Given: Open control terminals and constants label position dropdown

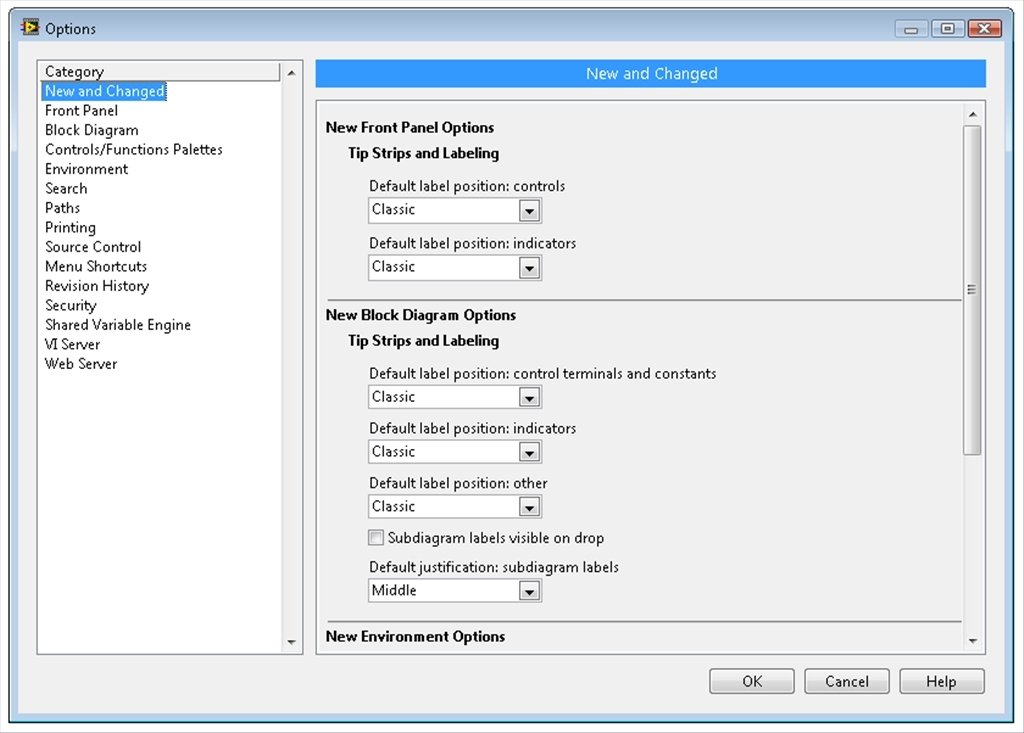Looking at the screenshot, I should (x=455, y=397).
